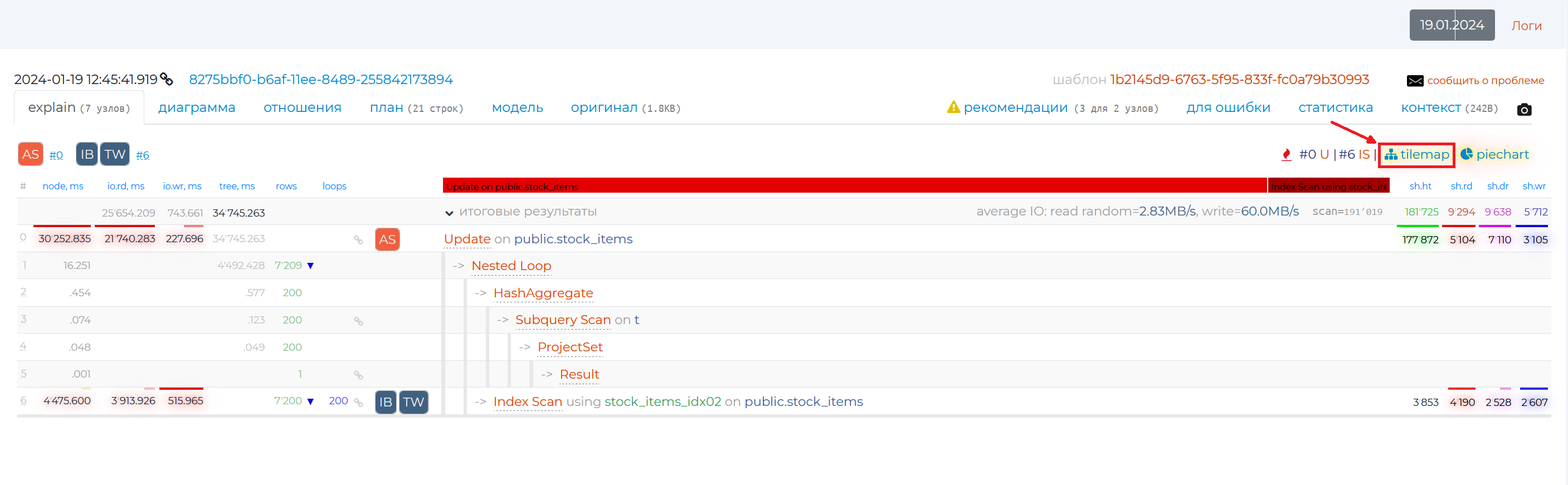
Task: Click the 19.01.2024 date field
Action: (x=1452, y=25)
